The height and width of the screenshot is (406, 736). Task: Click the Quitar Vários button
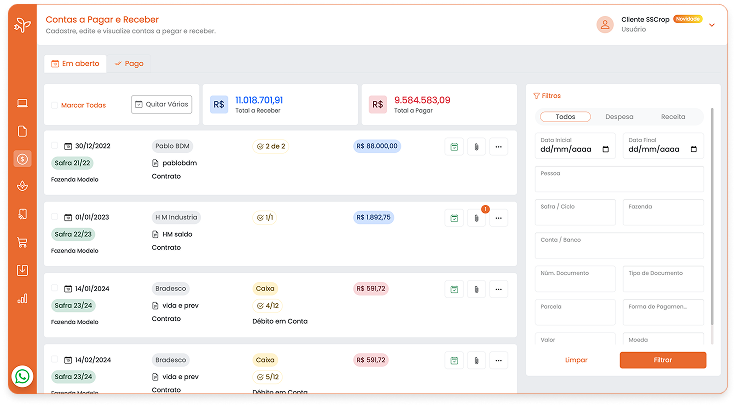click(x=161, y=105)
